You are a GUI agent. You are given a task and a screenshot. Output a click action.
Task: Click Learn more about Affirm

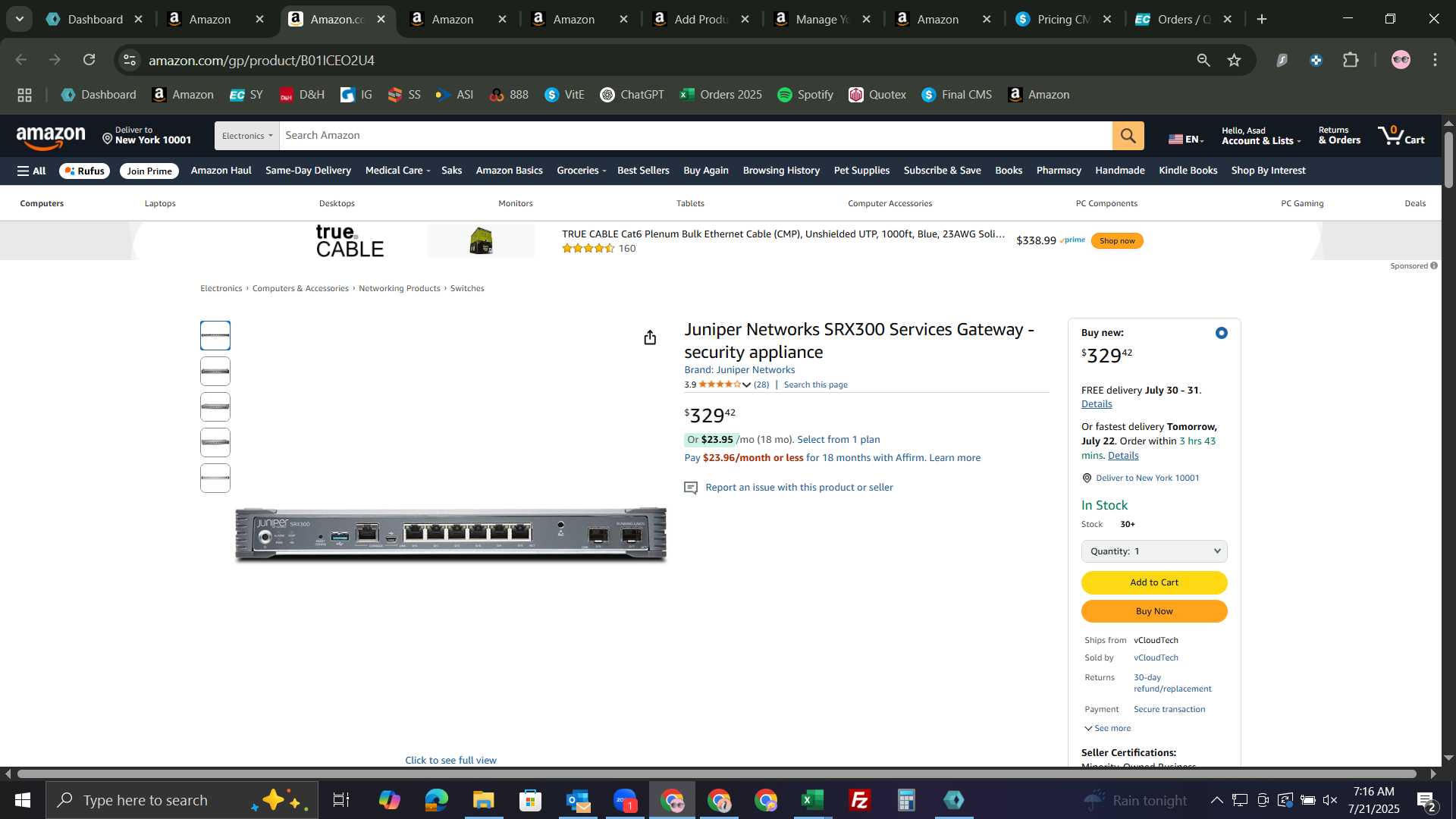955,458
